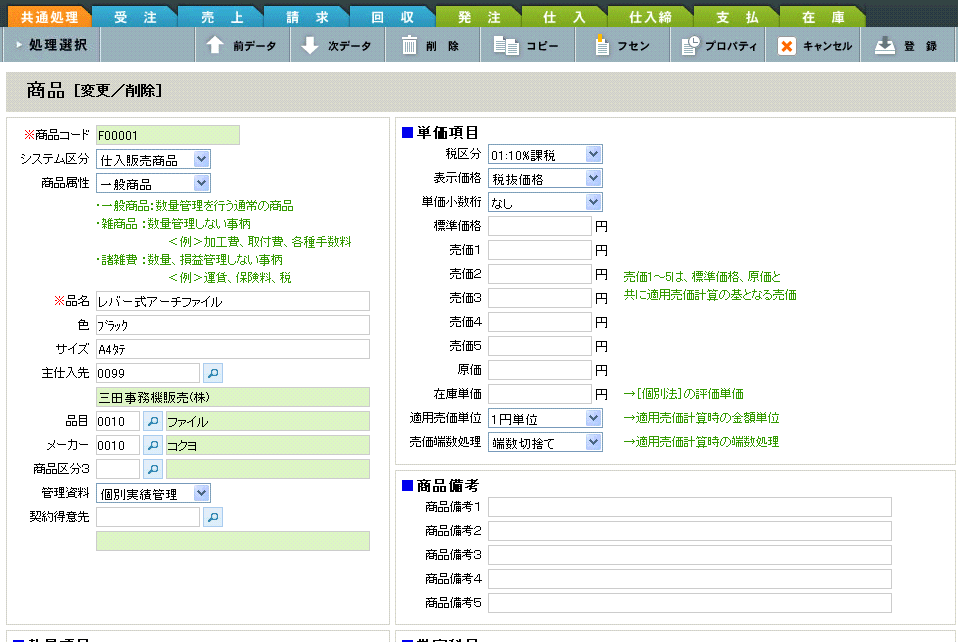Click the 商品備考3 input field

pos(690,555)
